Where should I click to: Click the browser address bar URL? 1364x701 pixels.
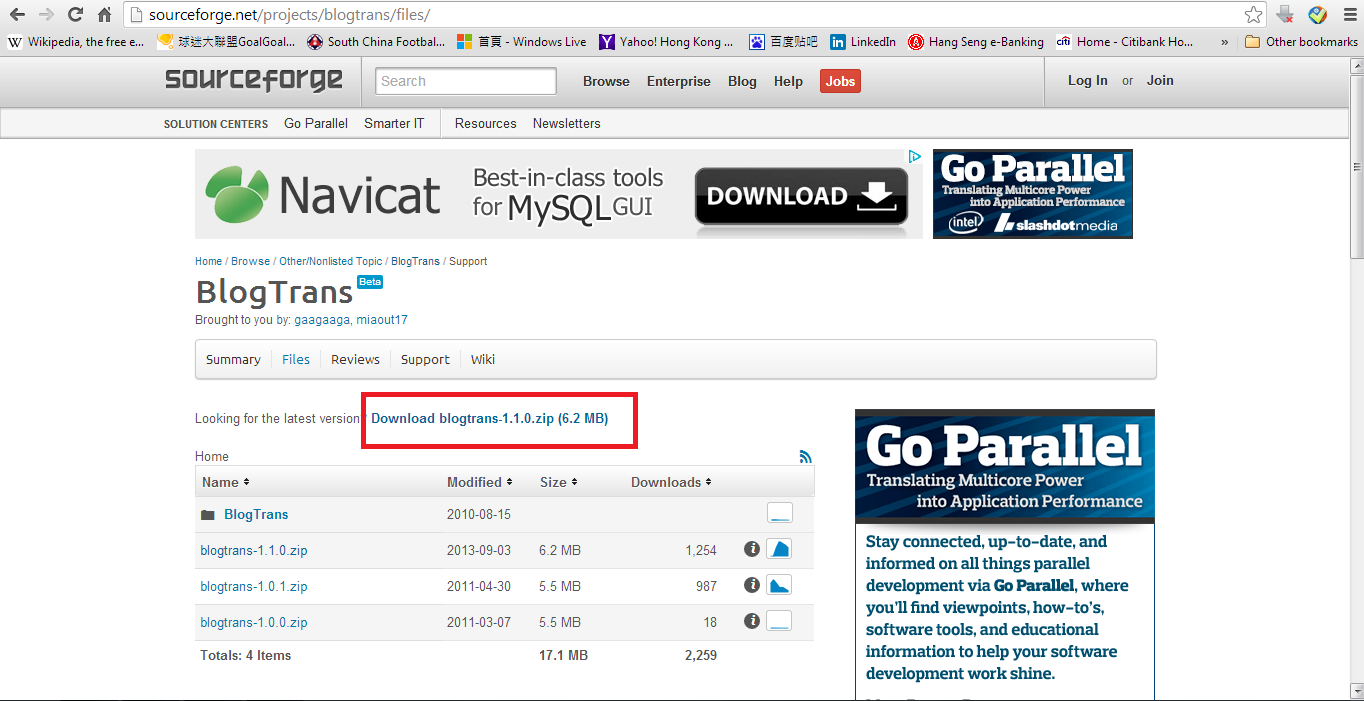coord(290,15)
